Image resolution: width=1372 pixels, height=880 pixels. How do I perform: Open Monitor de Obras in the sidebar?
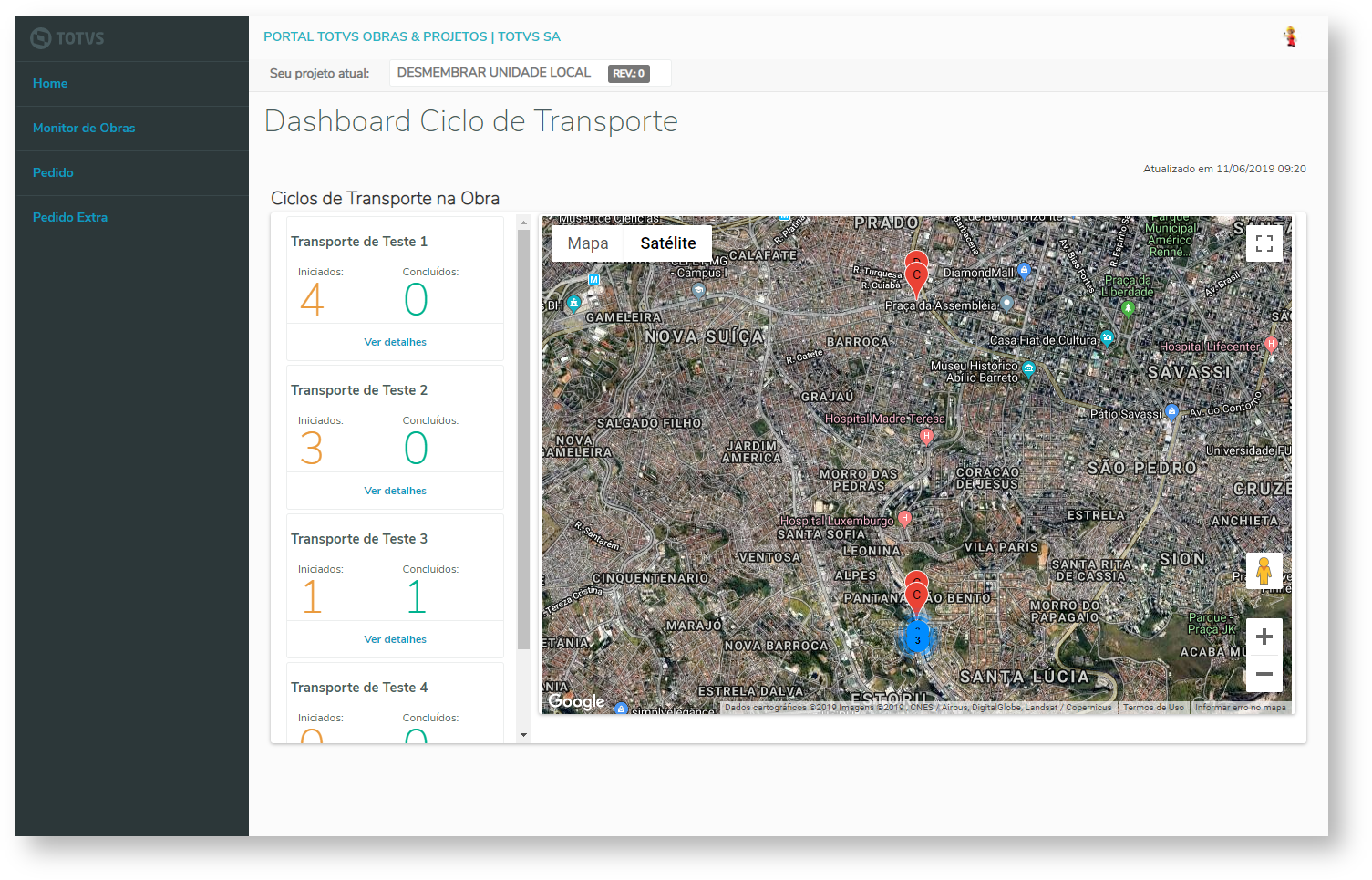coord(84,128)
